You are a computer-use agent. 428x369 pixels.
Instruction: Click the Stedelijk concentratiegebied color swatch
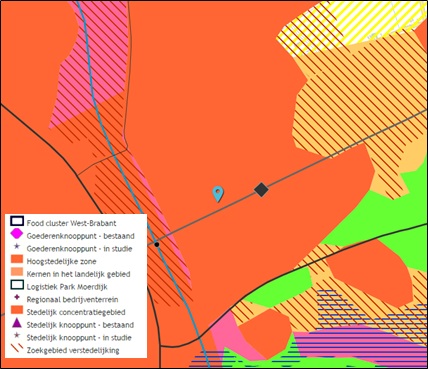pyautogui.click(x=17, y=310)
